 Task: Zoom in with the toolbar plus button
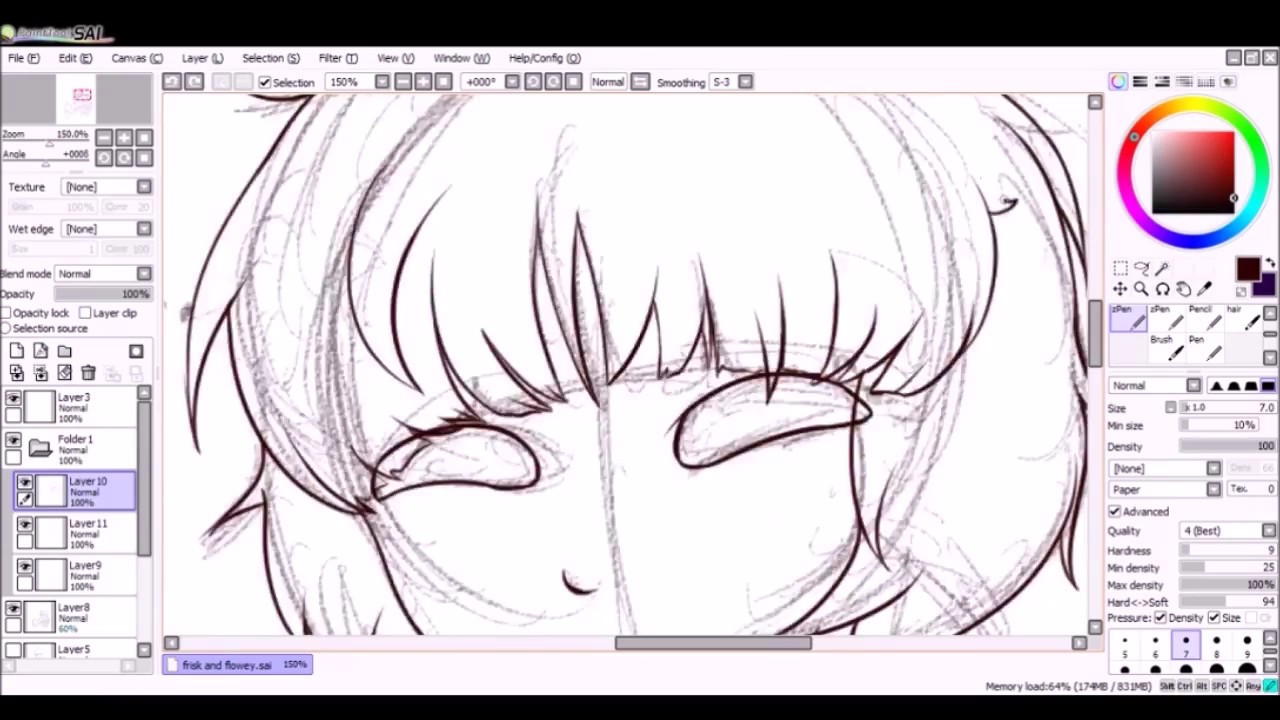[423, 82]
